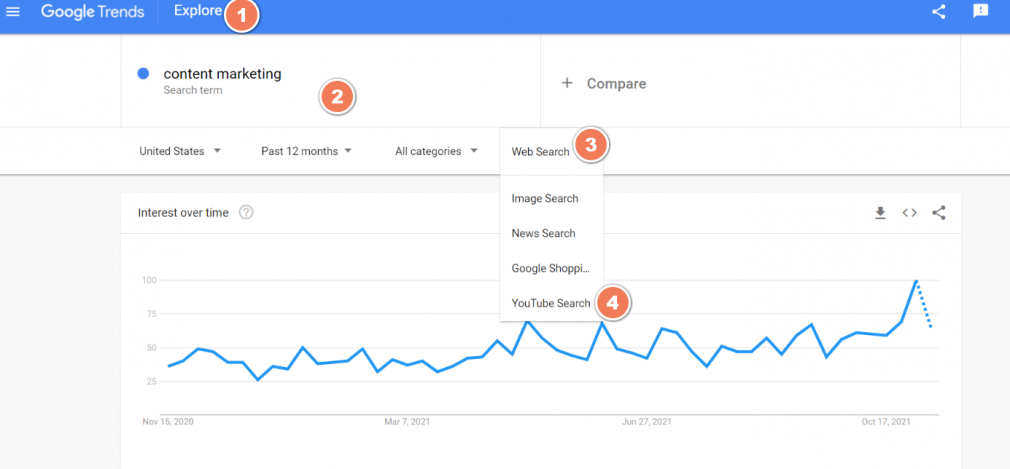Click the blue dot beside content marketing

(x=144, y=74)
